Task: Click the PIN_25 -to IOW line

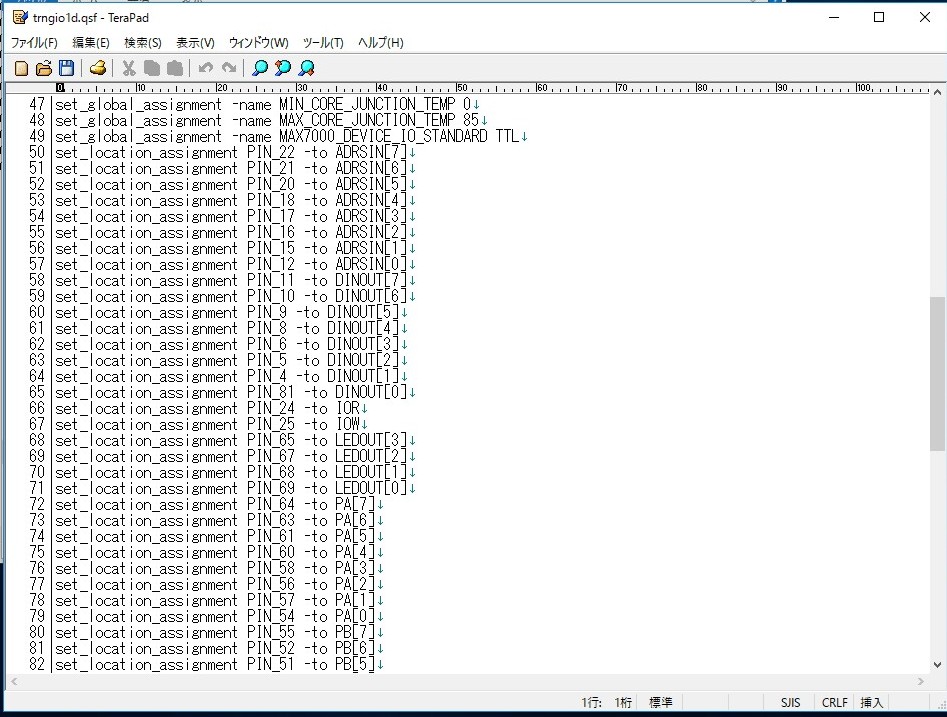Action: 207,425
